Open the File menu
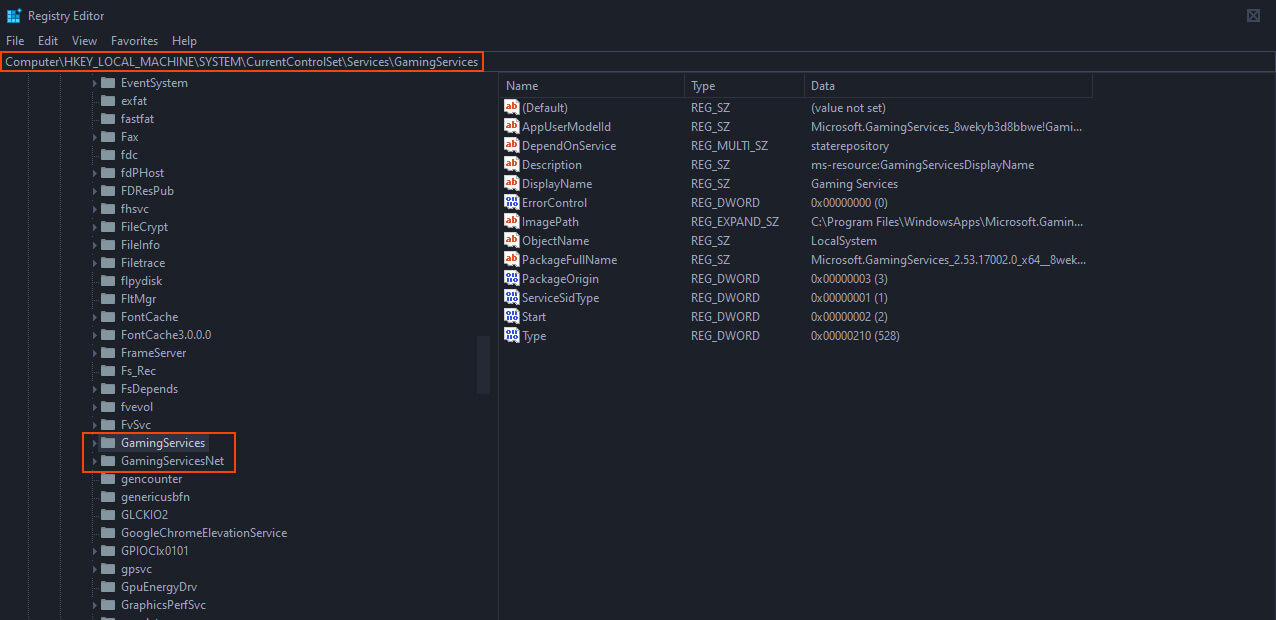Image resolution: width=1276 pixels, height=620 pixels. tap(15, 41)
